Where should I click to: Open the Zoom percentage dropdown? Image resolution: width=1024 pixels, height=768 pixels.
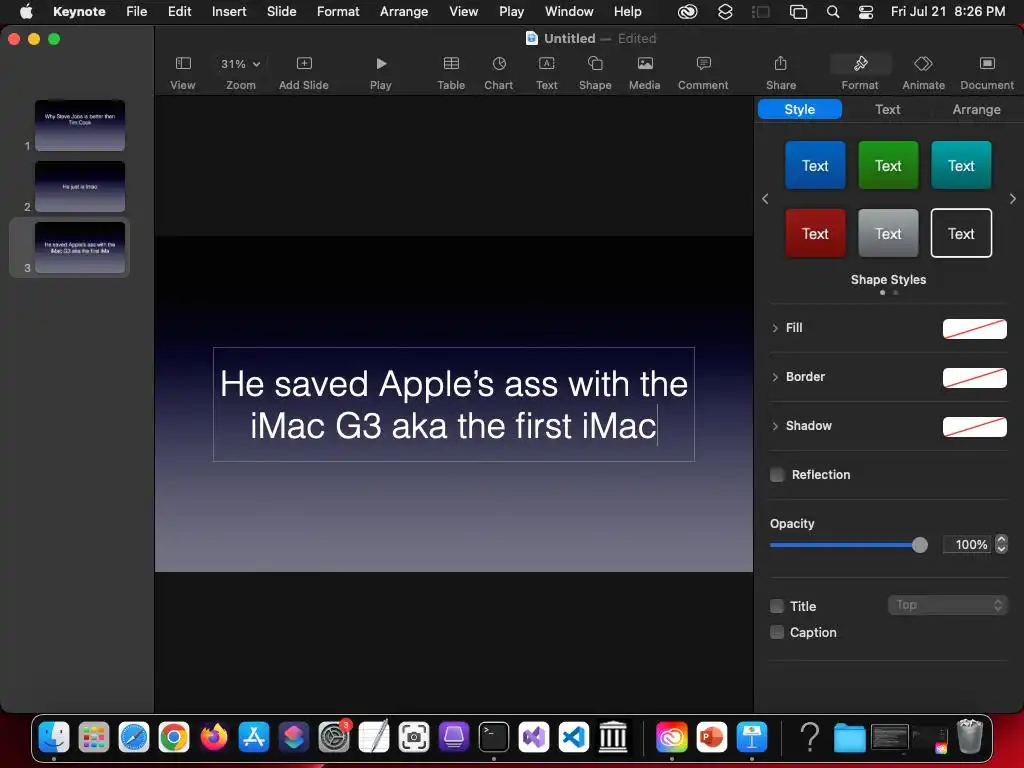pyautogui.click(x=240, y=64)
